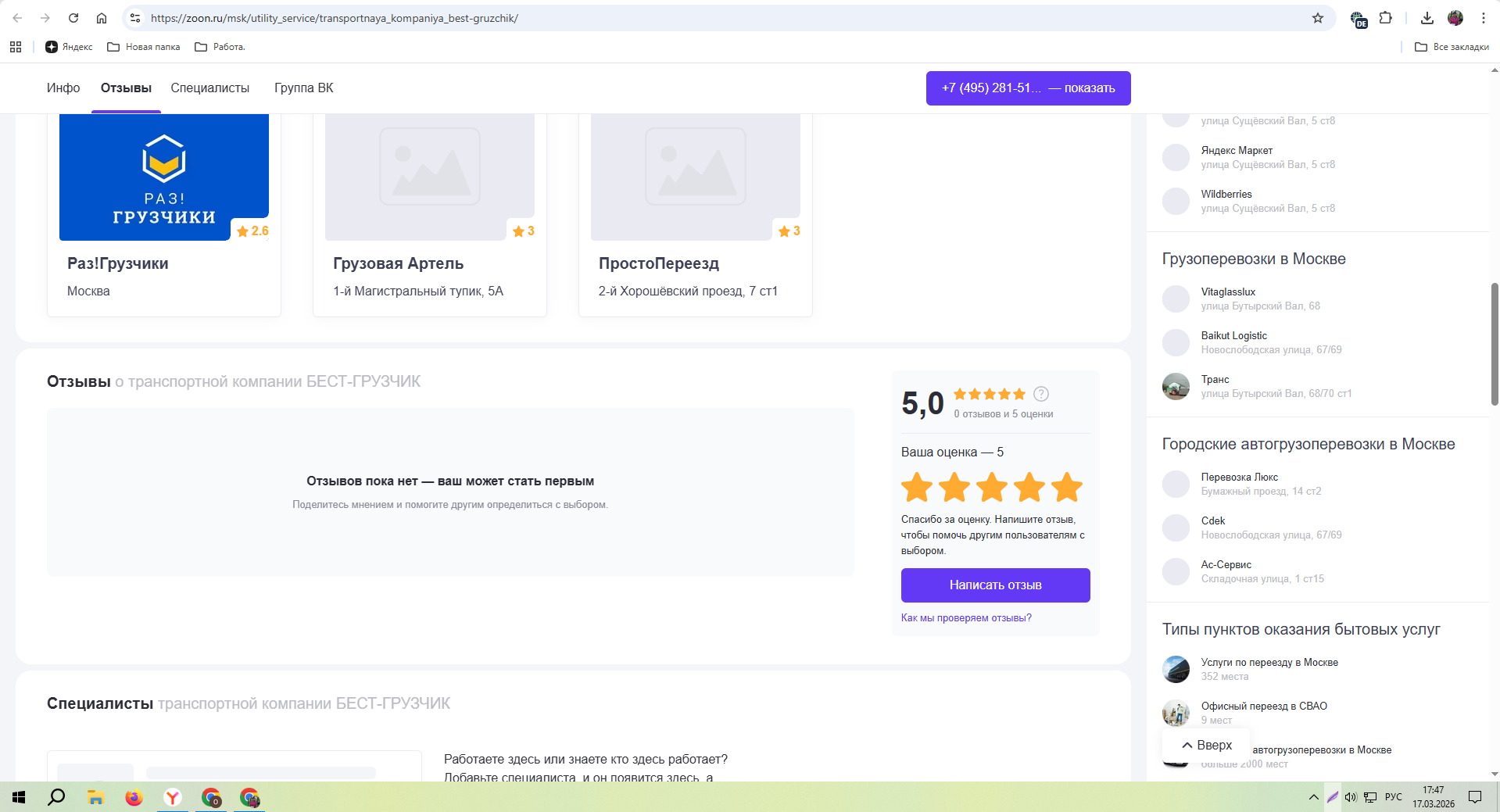The width and height of the screenshot is (1500, 812).
Task: Open the Windows notification center
Action: [x=1475, y=797]
